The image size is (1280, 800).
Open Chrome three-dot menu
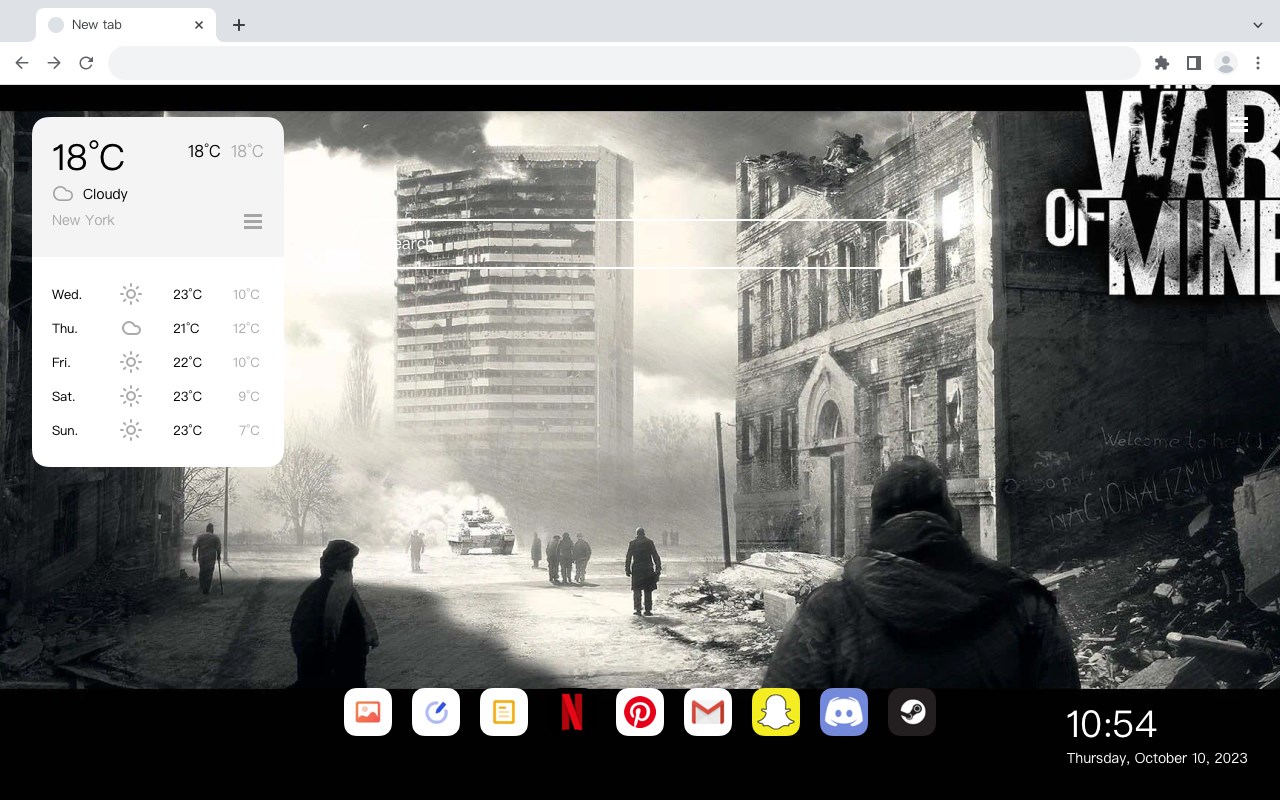coord(1258,63)
